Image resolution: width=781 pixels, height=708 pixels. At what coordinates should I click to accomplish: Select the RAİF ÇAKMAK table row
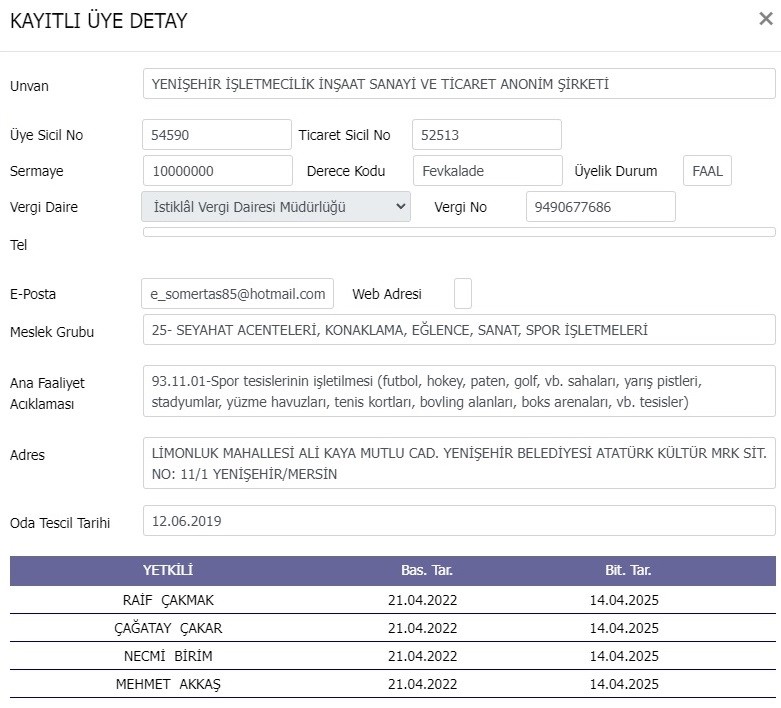392,600
